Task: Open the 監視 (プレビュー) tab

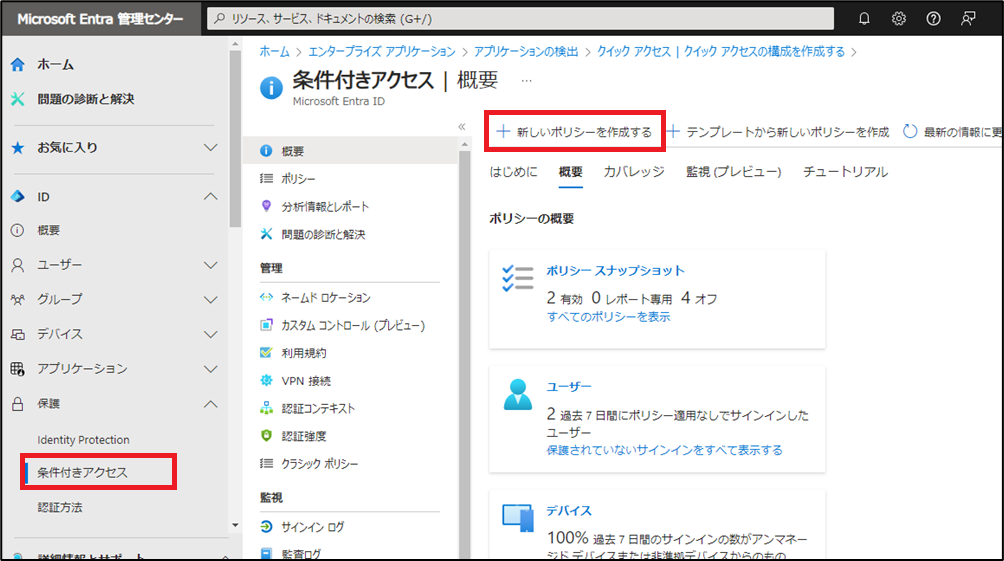Action: 734,172
